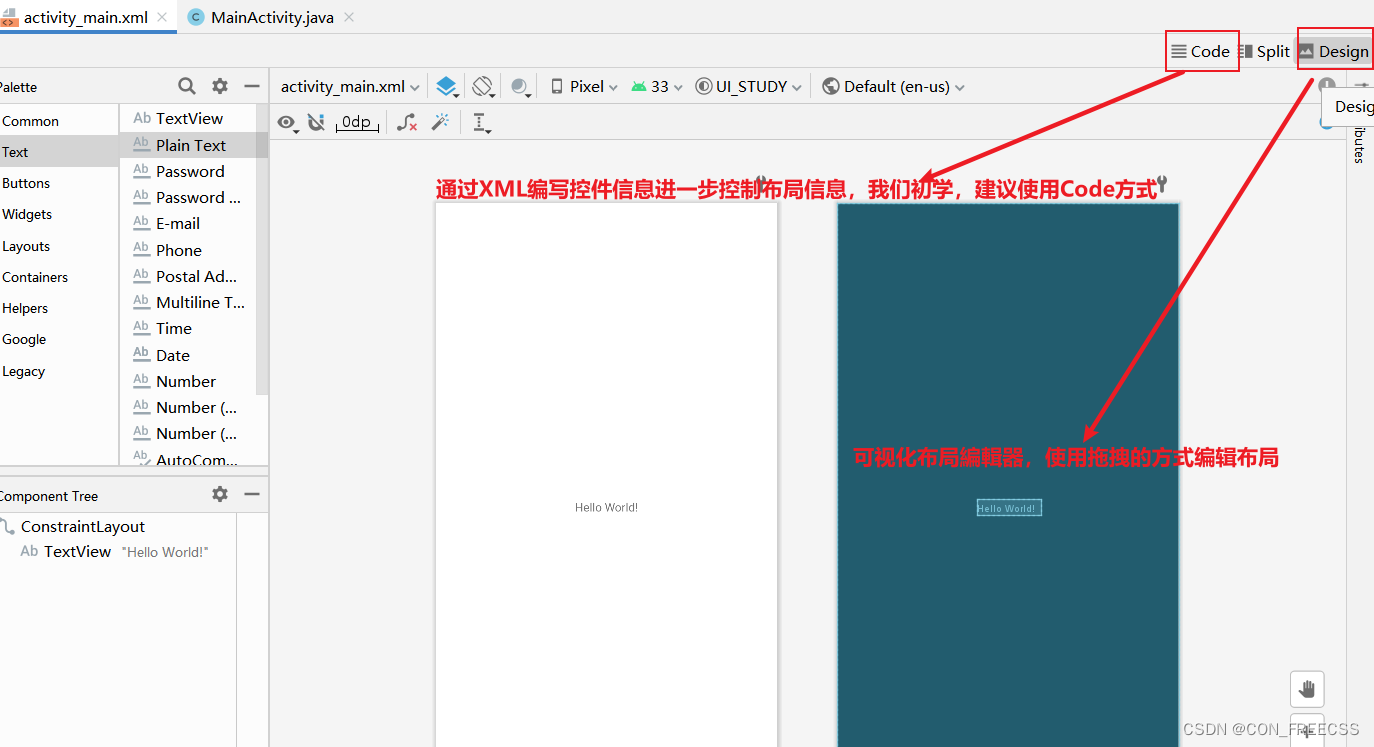Open Component Tree settings gear

pos(220,494)
